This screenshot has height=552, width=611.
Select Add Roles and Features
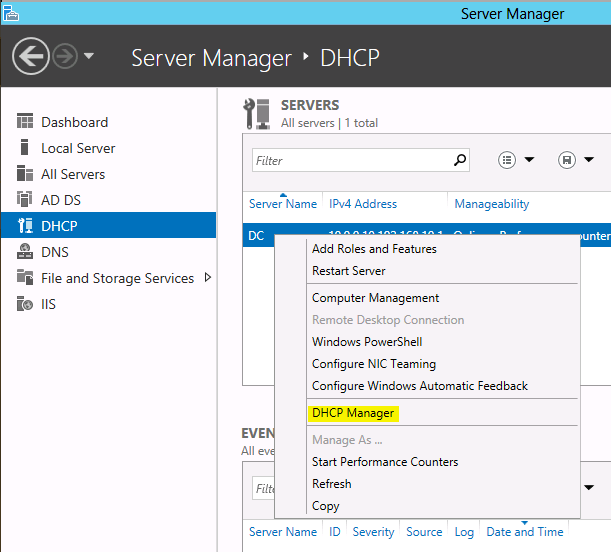tap(374, 249)
